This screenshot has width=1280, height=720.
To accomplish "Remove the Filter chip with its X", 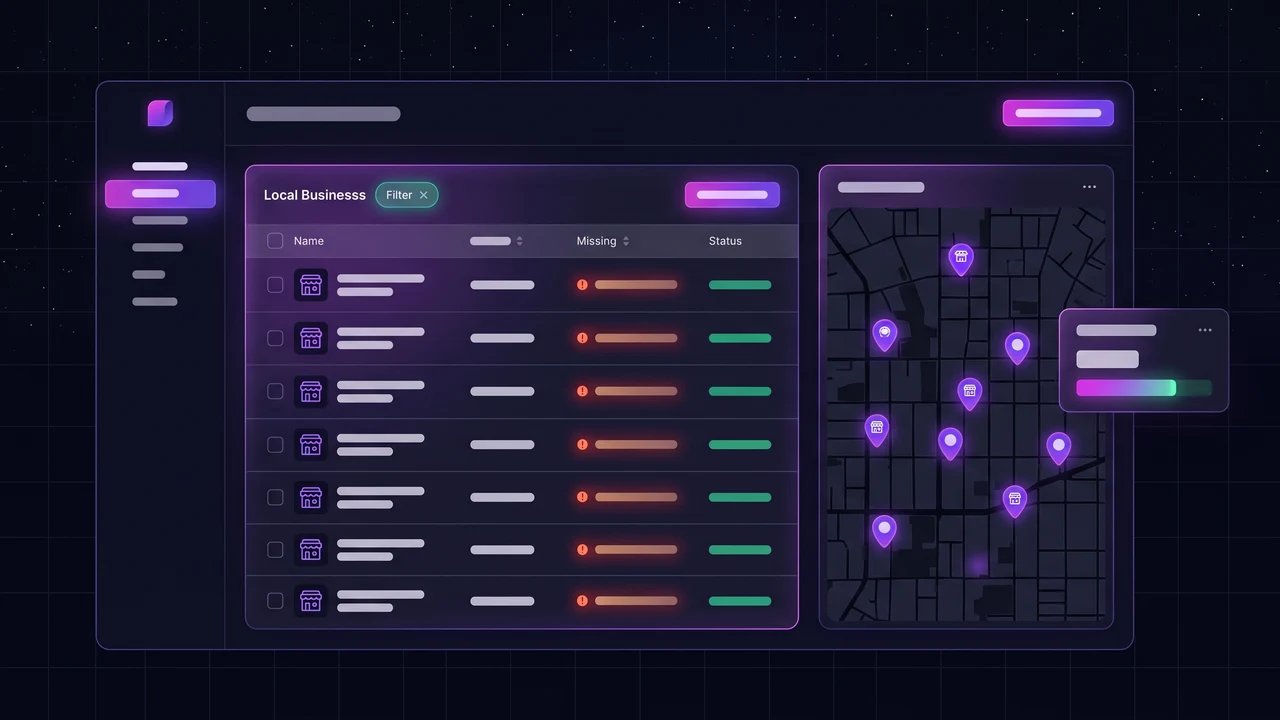I will tap(423, 195).
